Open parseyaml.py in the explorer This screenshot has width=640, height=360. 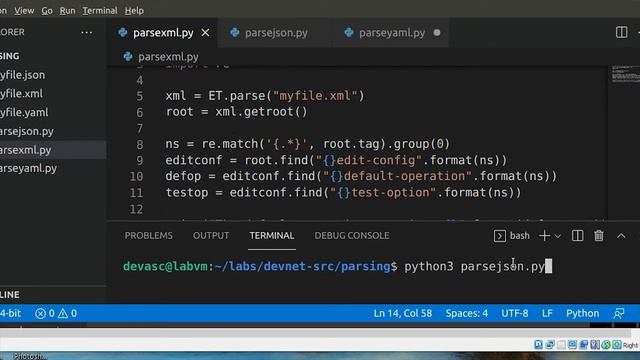pos(53,168)
